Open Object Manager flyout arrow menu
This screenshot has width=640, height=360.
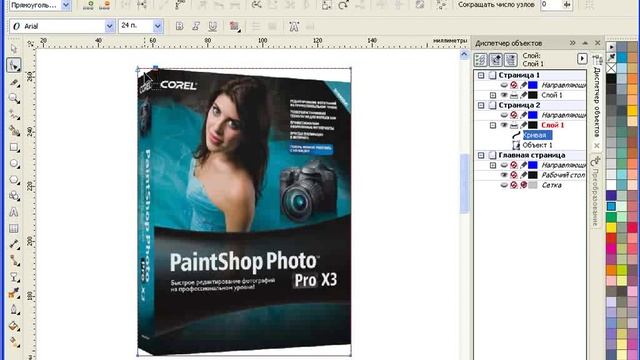pos(582,59)
